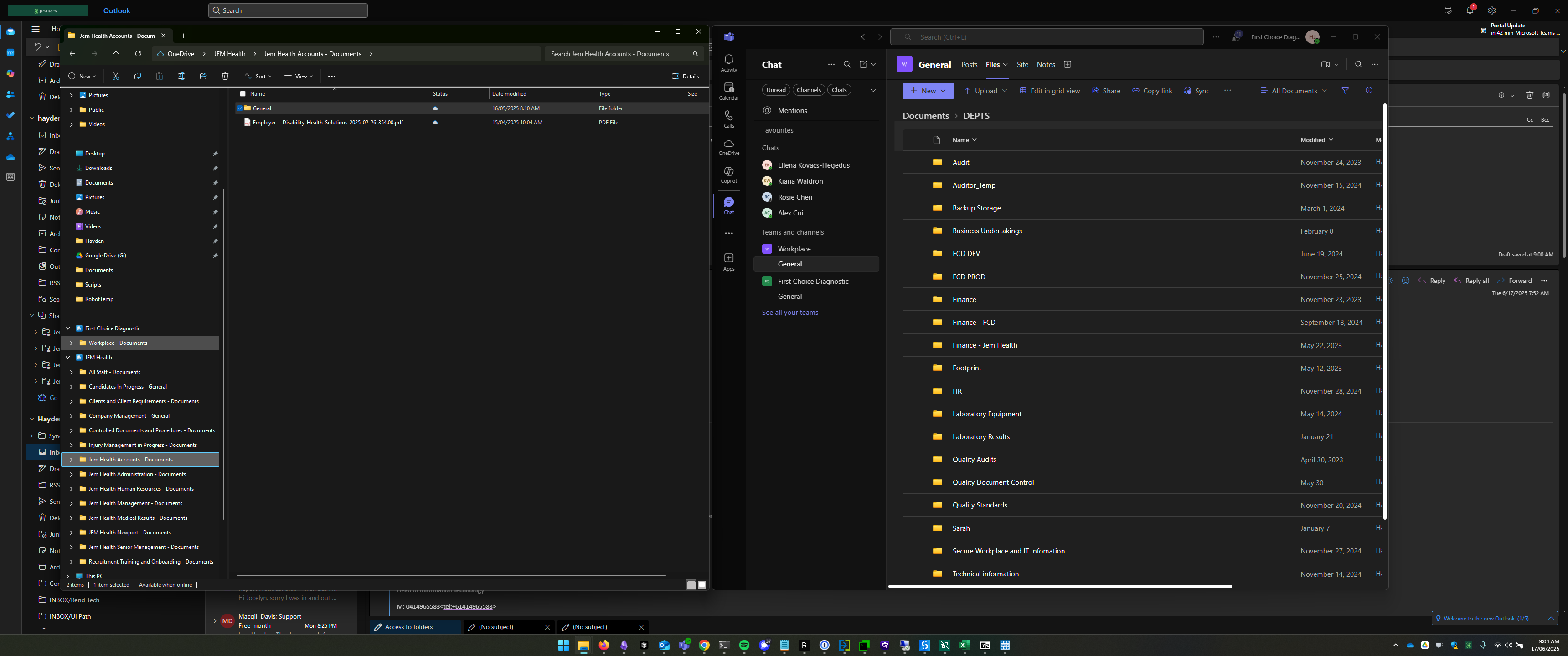Open Calendar in Teams sidebar
The image size is (1568, 656).
(x=728, y=91)
